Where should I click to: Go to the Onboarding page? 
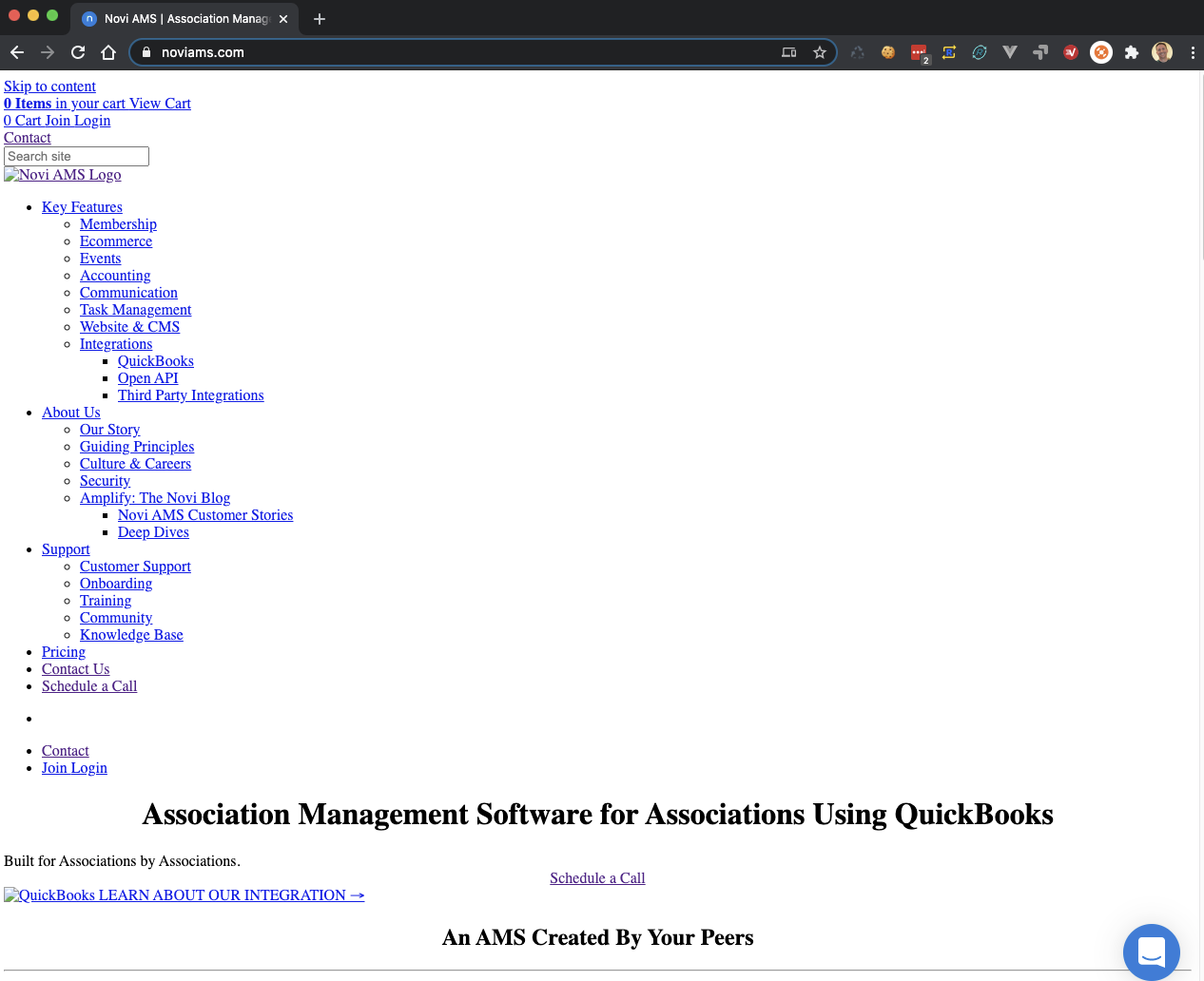coord(116,584)
